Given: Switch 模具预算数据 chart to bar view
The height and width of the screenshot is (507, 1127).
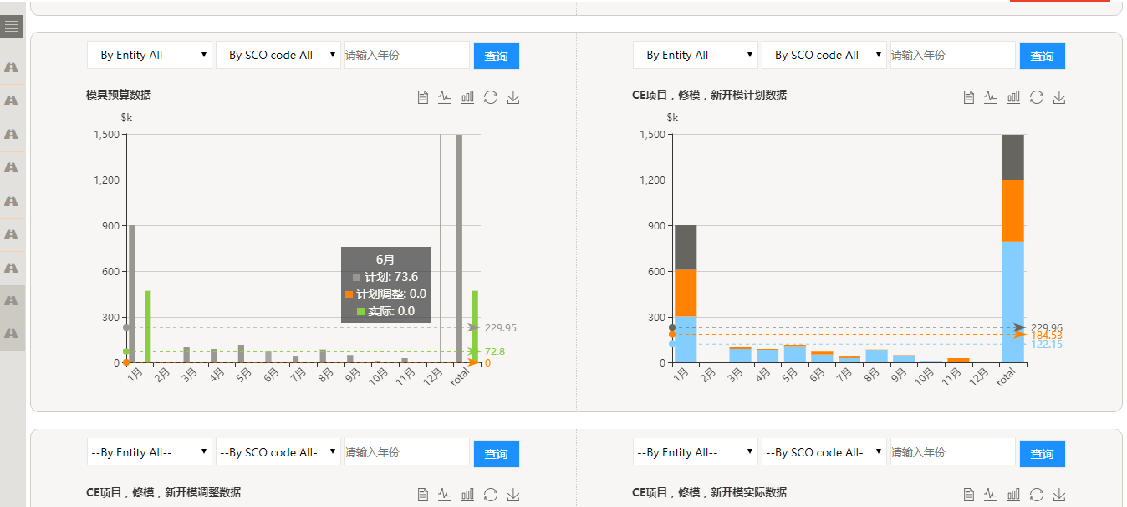Looking at the screenshot, I should click(x=467, y=97).
